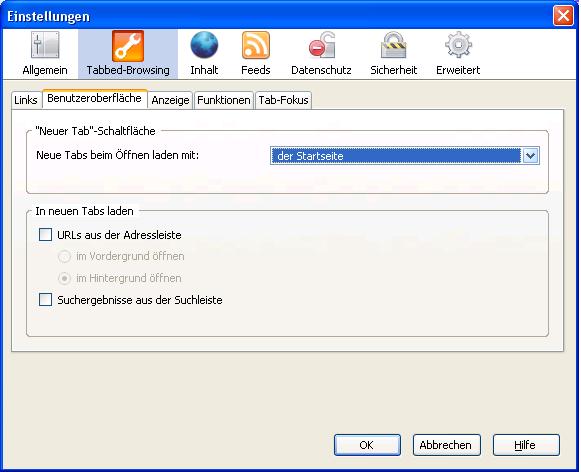Switch to the Anzeige tab

click(170, 100)
